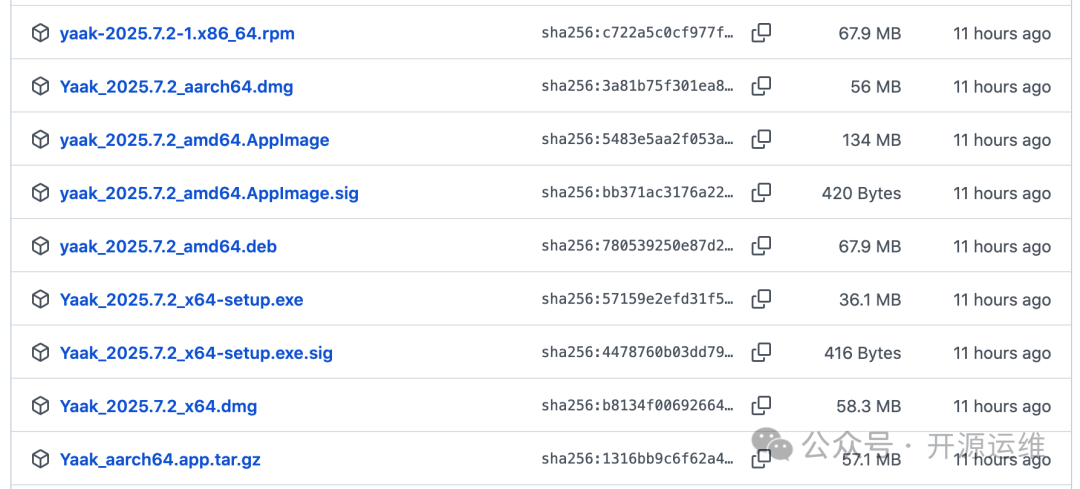
Task: Copy SHA256 hash for Yaak_2025.7.2_x64-setup.exe
Action: click(x=761, y=299)
